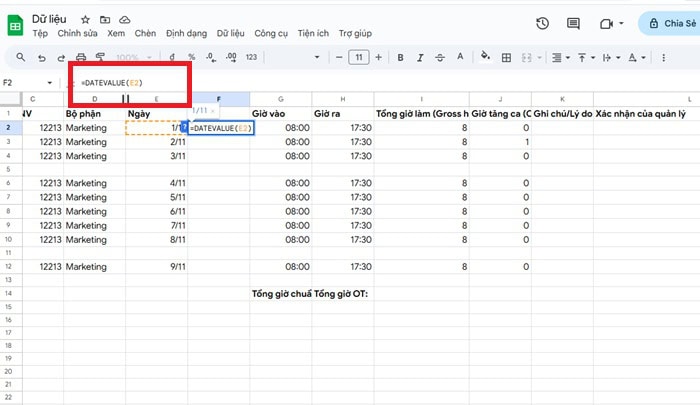Image resolution: width=700 pixels, height=405 pixels.
Task: Open the Tệp menu
Action: coord(40,33)
